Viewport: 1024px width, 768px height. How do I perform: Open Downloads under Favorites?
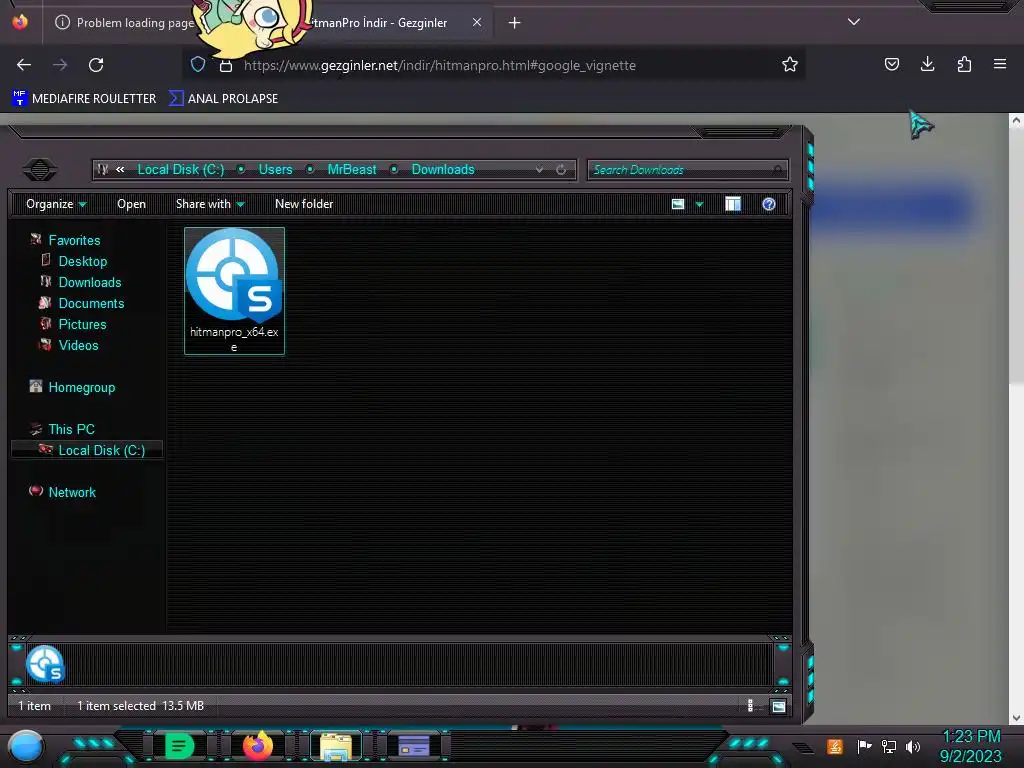pos(89,282)
